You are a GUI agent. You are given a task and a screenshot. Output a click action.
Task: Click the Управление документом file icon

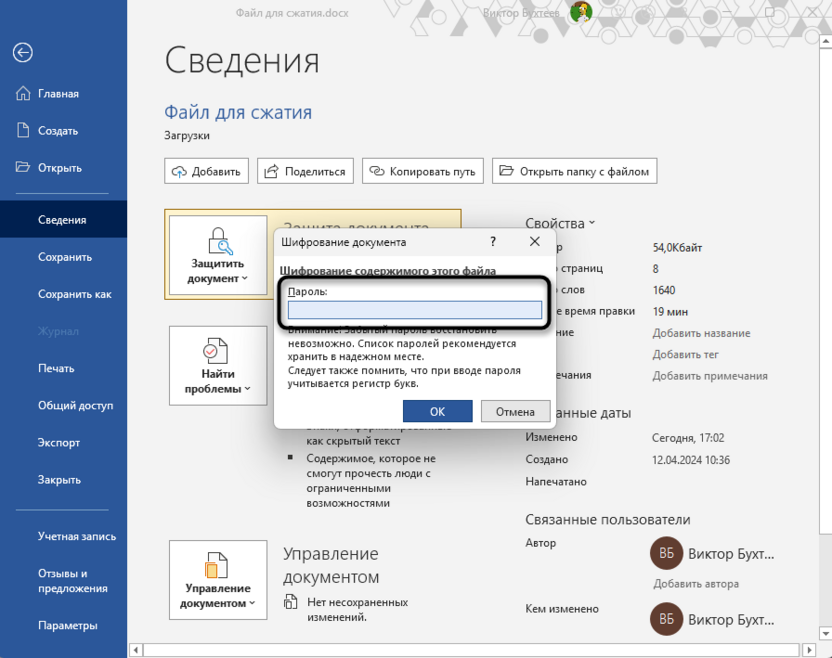pos(217,567)
